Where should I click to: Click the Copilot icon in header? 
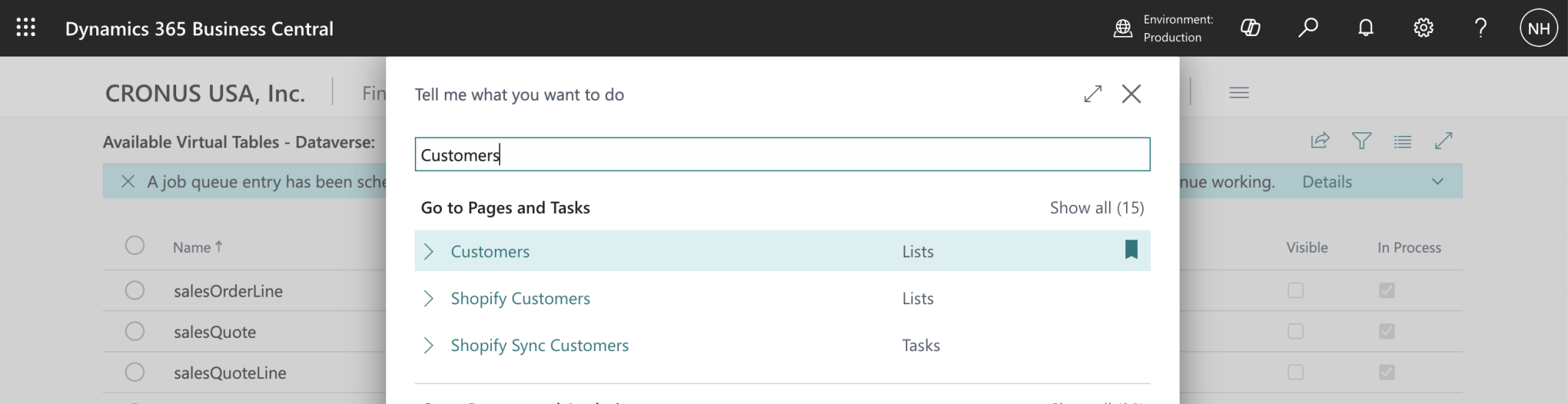1250,28
